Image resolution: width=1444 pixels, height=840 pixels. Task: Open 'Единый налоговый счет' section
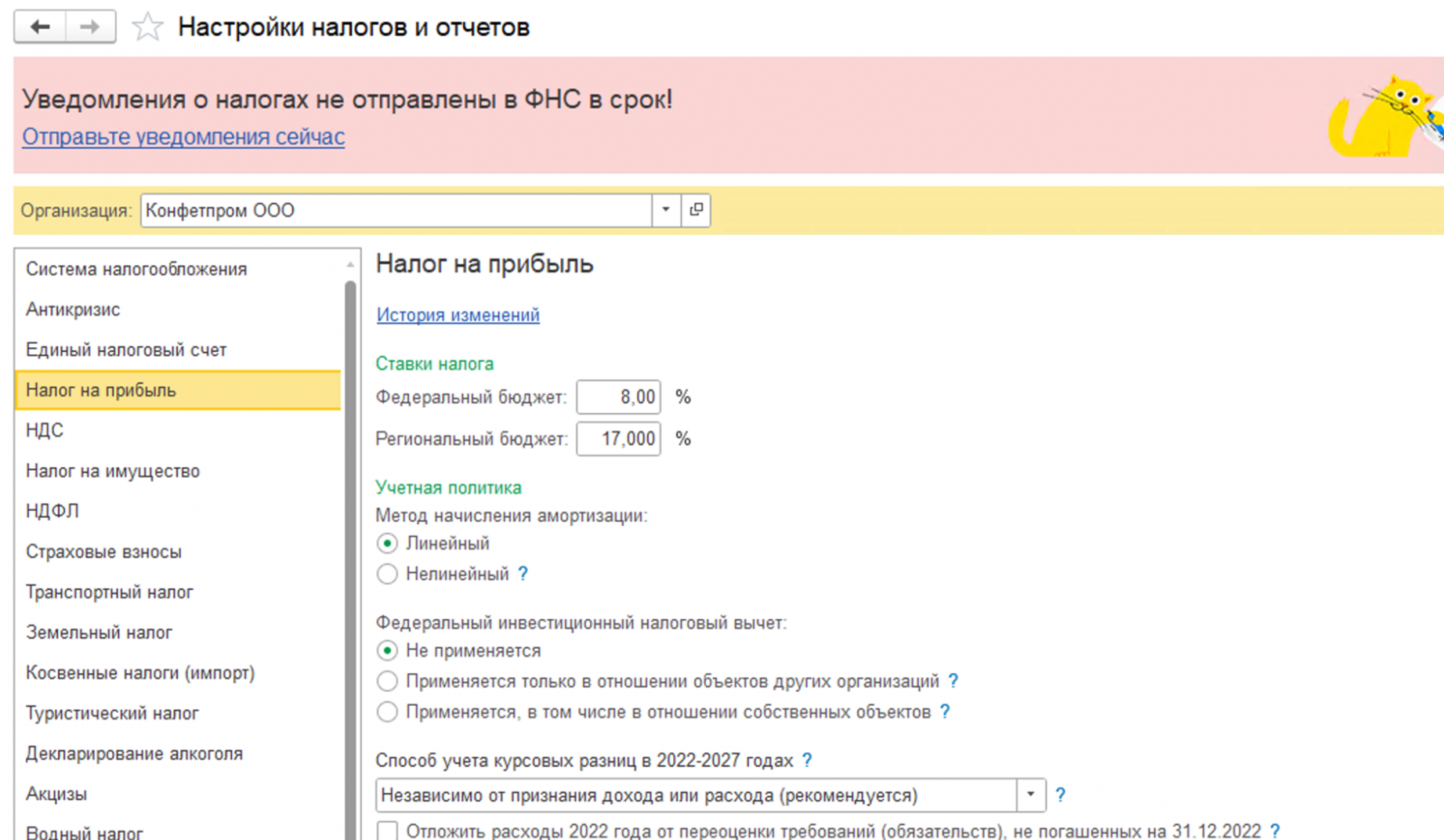(x=178, y=350)
